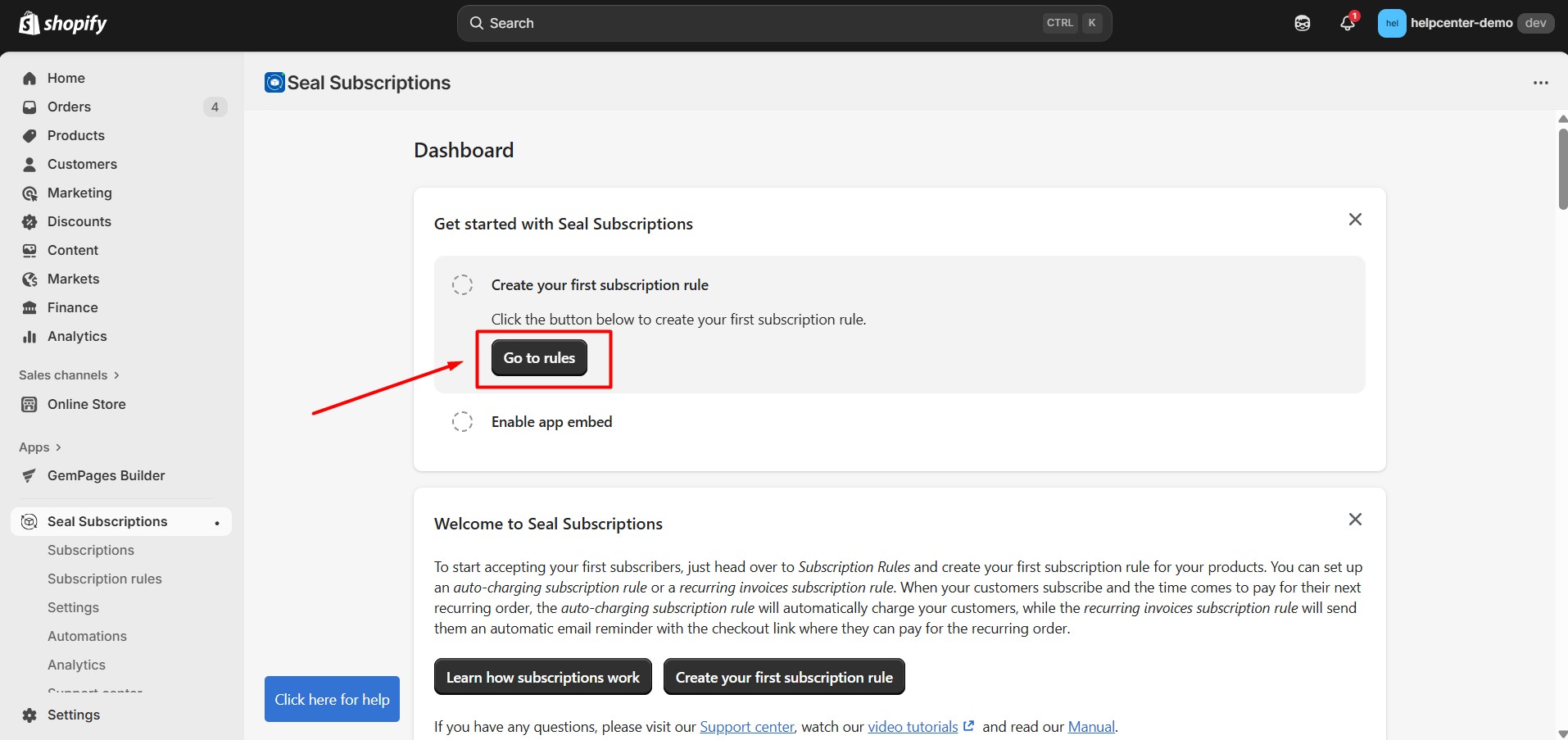
Task: Open the notifications bell
Action: pyautogui.click(x=1347, y=23)
